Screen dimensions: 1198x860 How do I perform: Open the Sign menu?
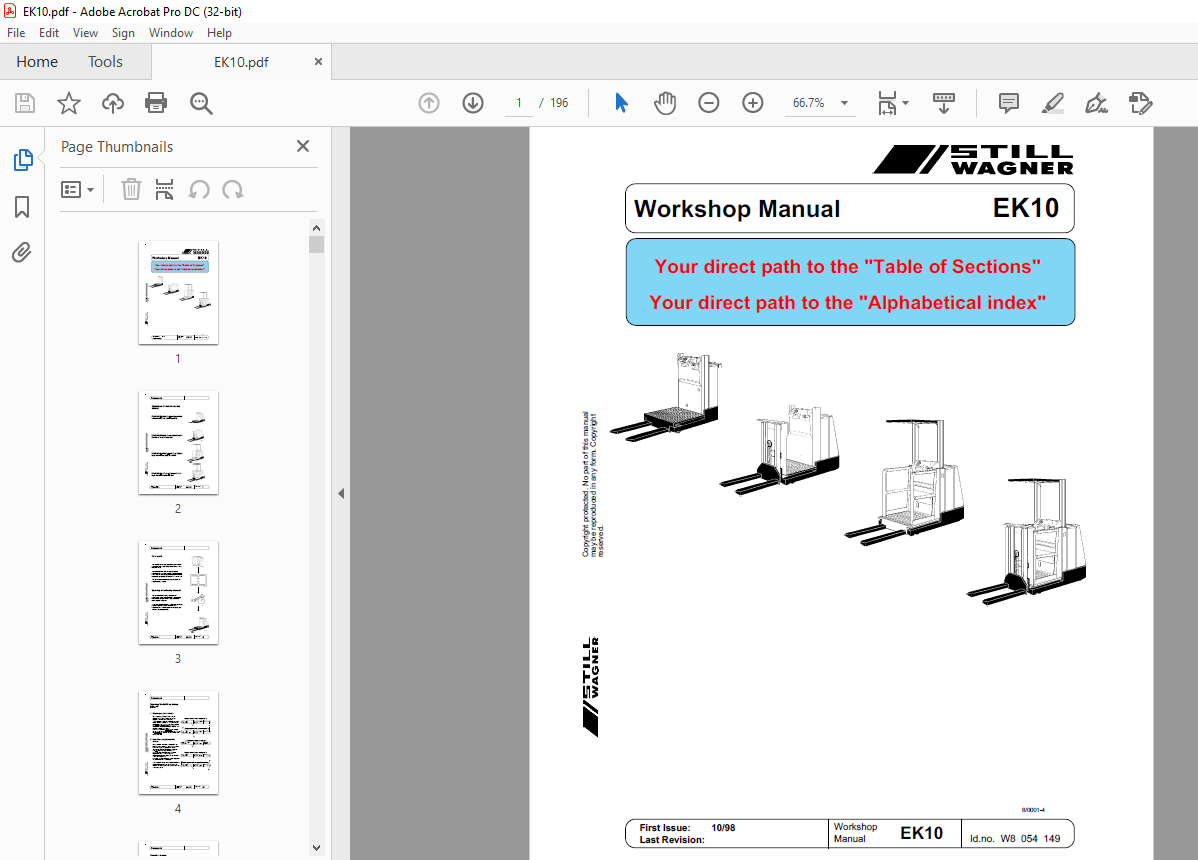[123, 33]
